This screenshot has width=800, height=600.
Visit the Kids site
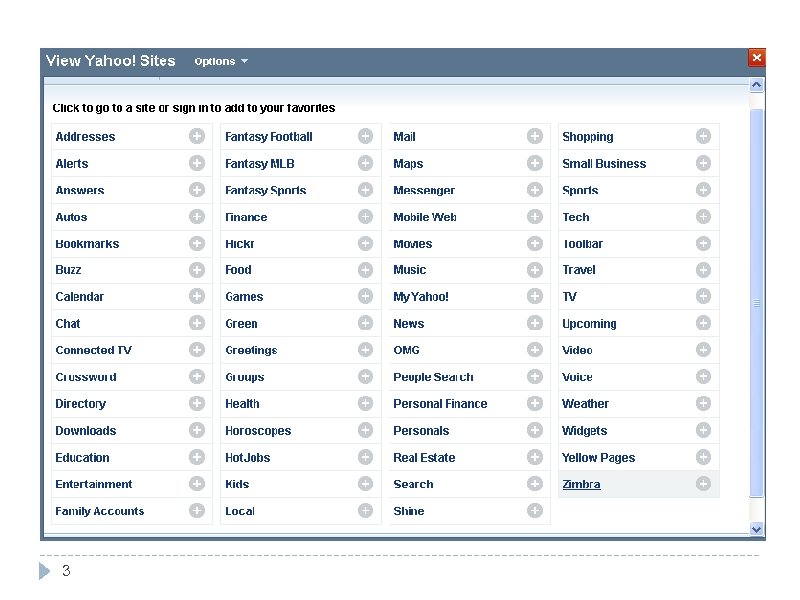click(237, 484)
